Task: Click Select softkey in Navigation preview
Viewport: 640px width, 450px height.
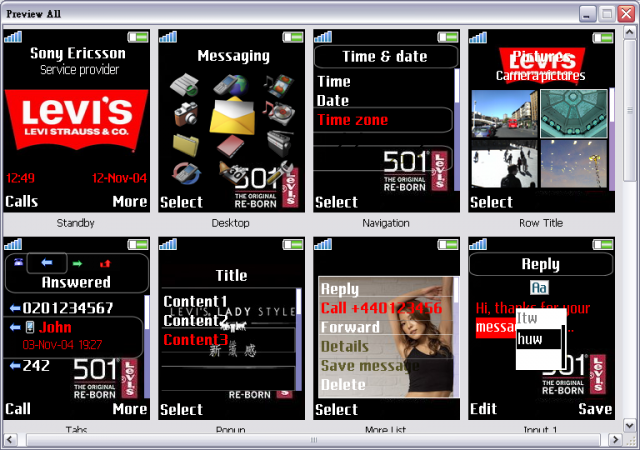Action: coord(336,202)
